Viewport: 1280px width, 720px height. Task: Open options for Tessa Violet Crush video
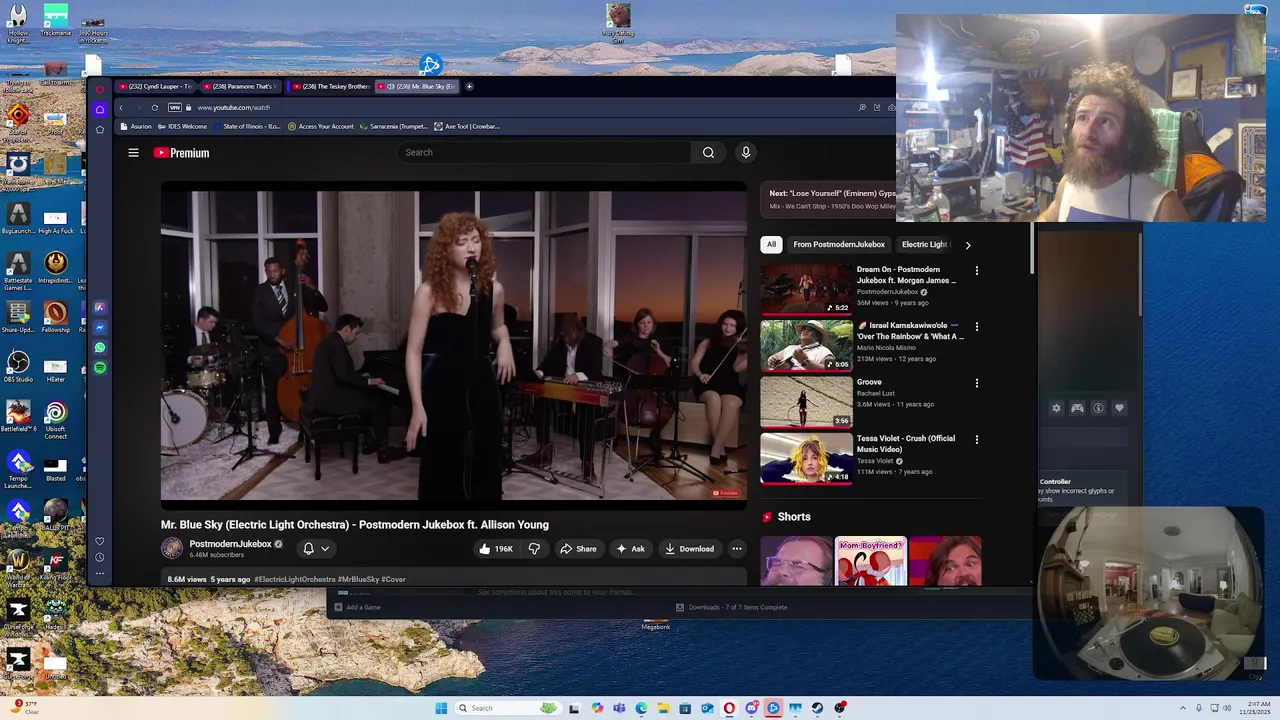(977, 440)
